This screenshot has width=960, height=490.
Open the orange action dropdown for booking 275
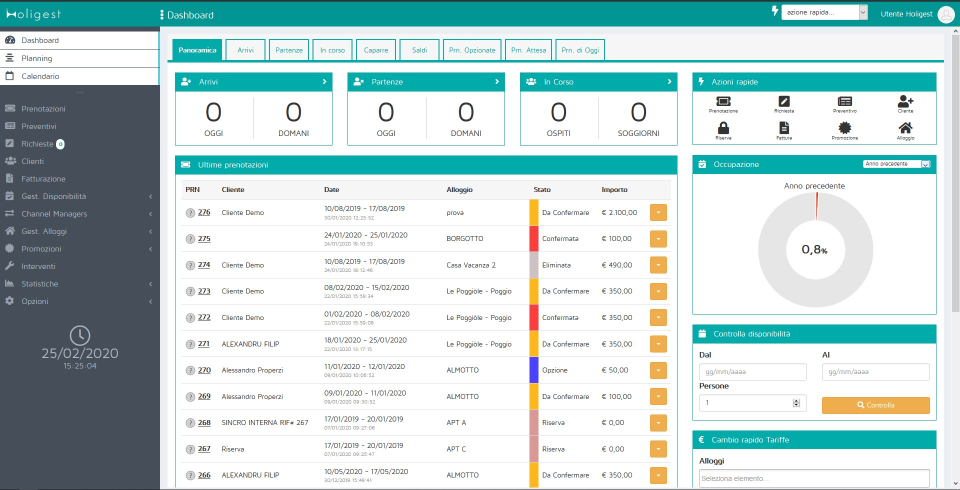[658, 239]
